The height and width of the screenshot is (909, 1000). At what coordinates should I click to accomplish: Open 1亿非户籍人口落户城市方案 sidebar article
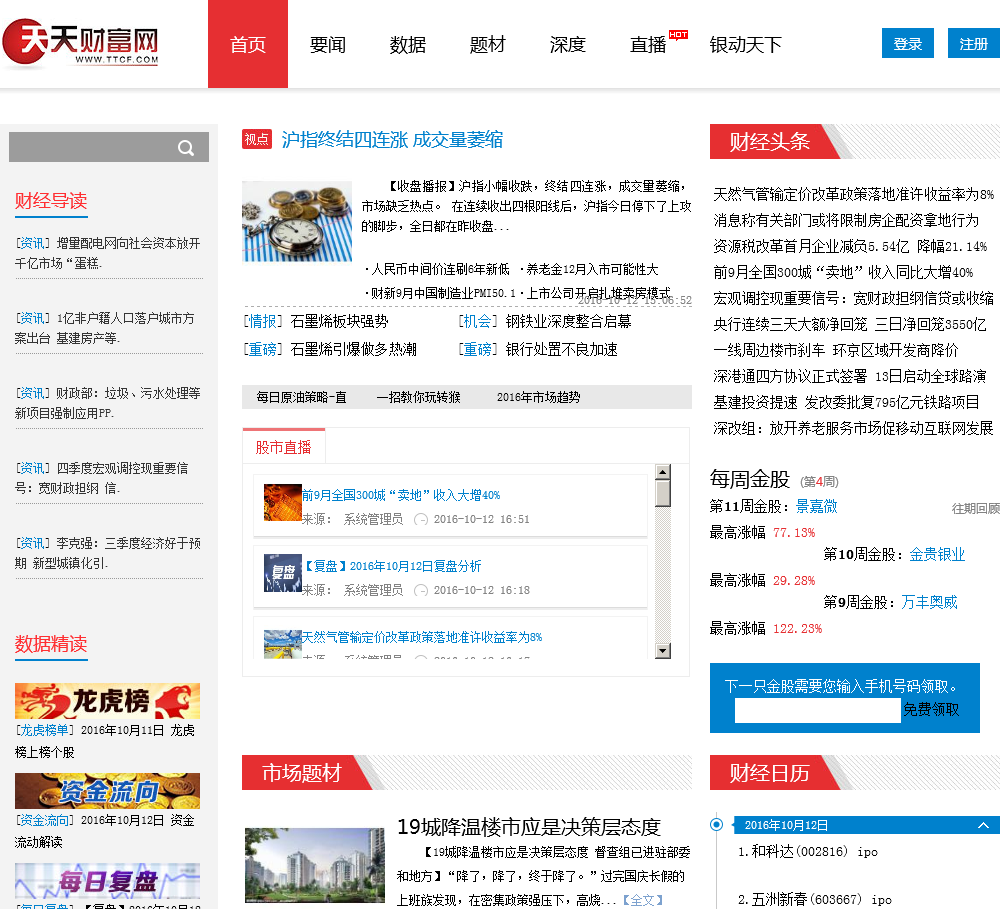[x=105, y=328]
